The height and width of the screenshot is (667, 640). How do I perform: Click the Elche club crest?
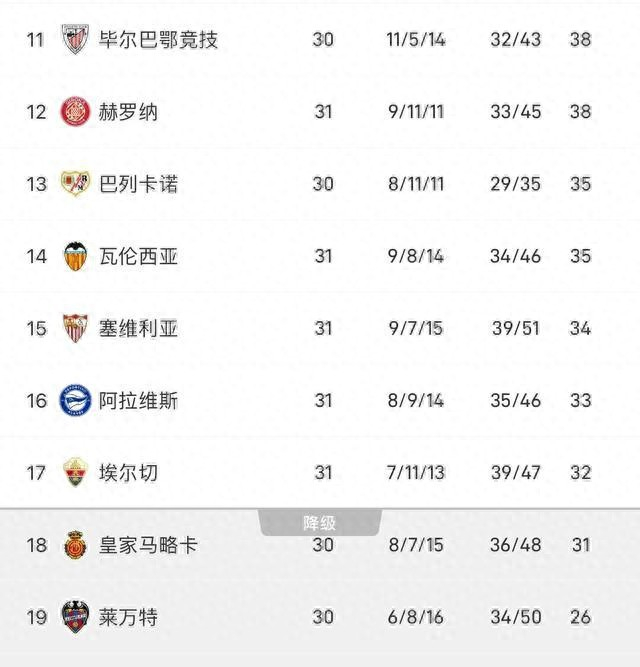pos(76,472)
